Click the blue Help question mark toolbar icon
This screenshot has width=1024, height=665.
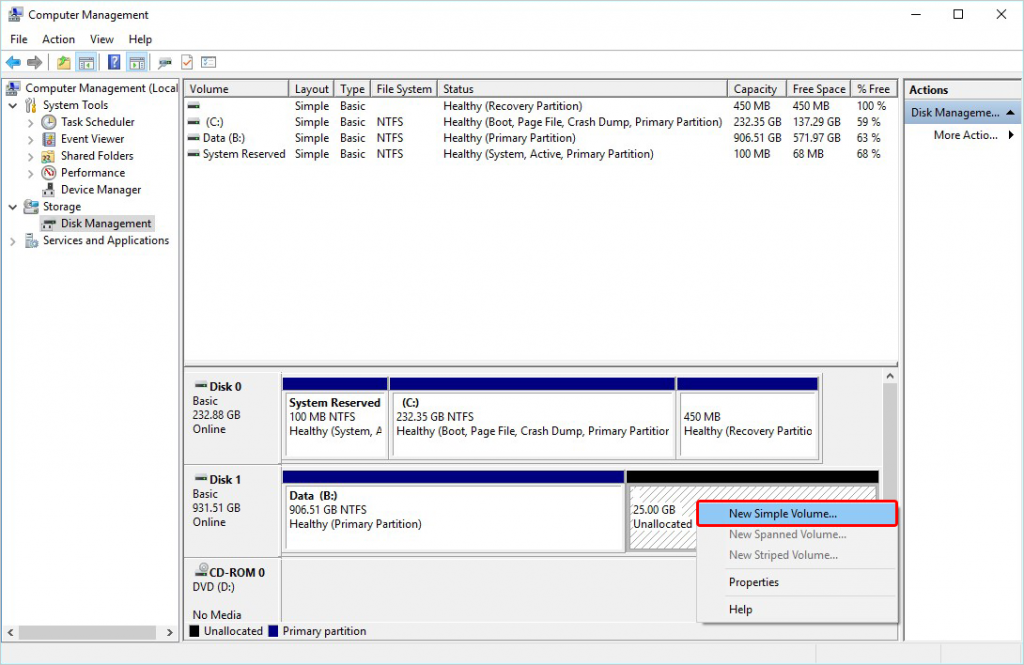[113, 62]
